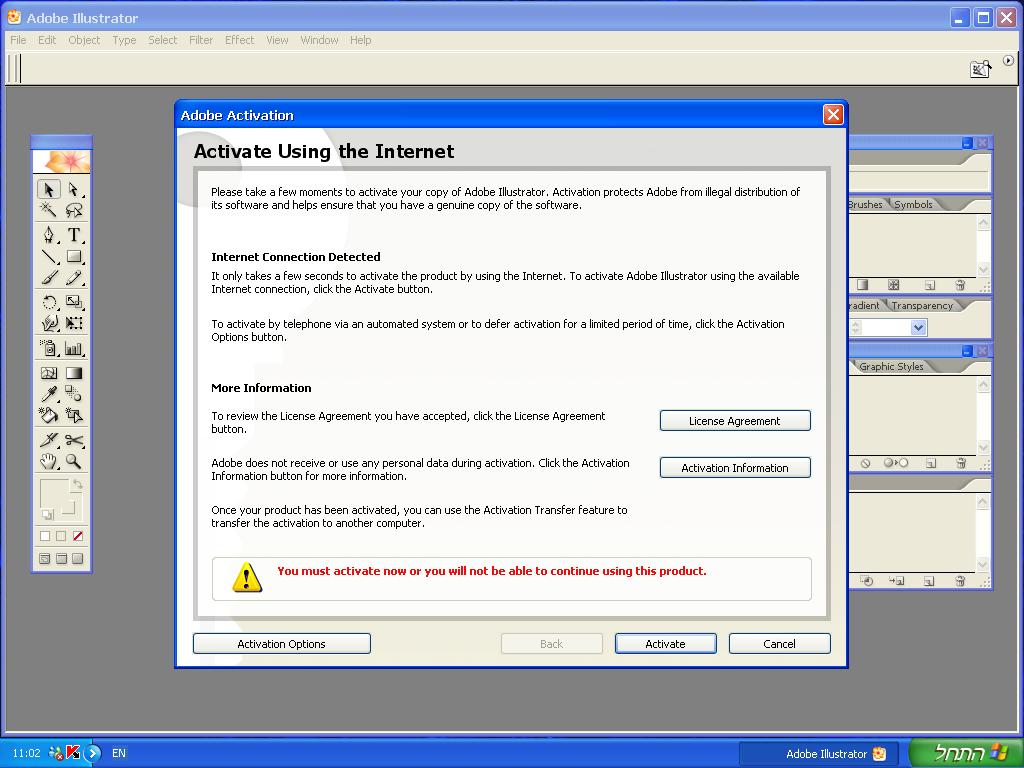Image resolution: width=1024 pixels, height=768 pixels.
Task: Select the Live Paint Selection tool
Action: (74, 415)
